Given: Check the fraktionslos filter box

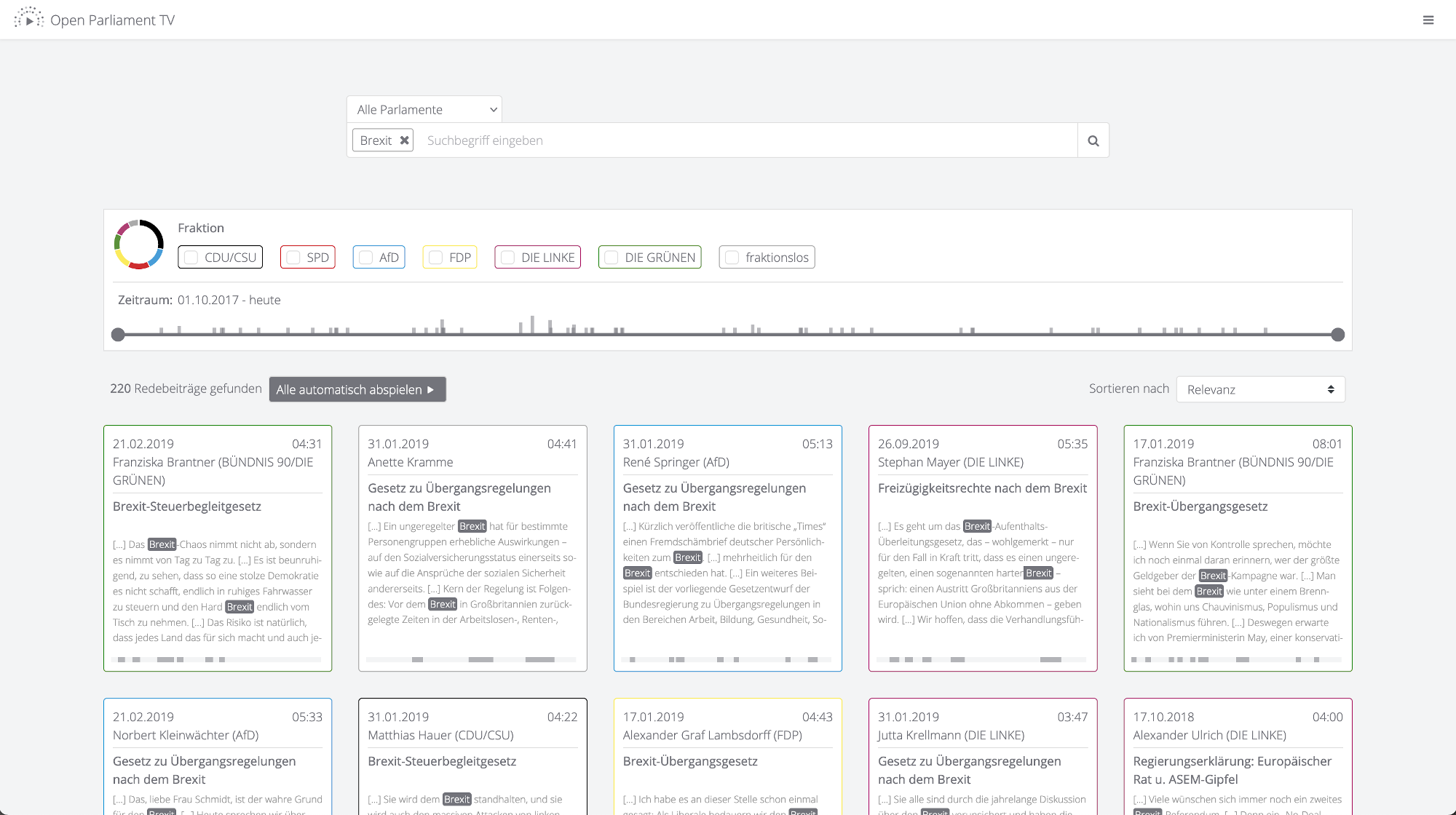Looking at the screenshot, I should pos(732,258).
